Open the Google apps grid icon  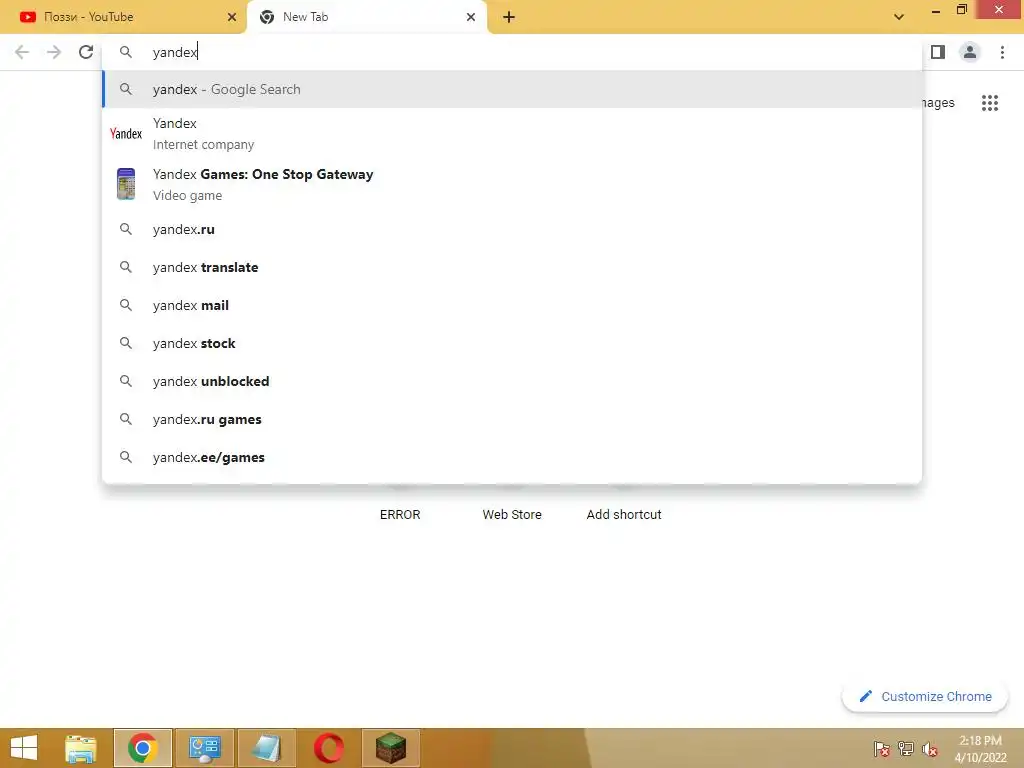(x=990, y=103)
